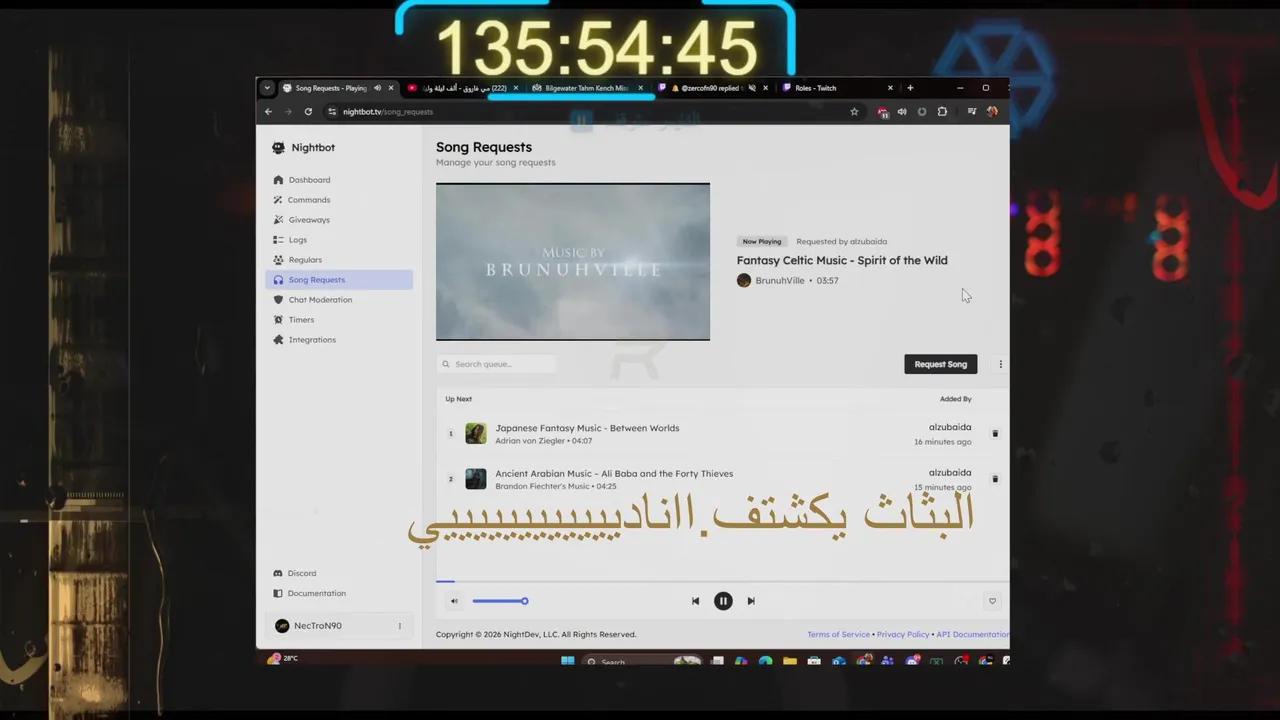The height and width of the screenshot is (720, 1280).
Task: Open the Integrations page
Action: pos(339,340)
